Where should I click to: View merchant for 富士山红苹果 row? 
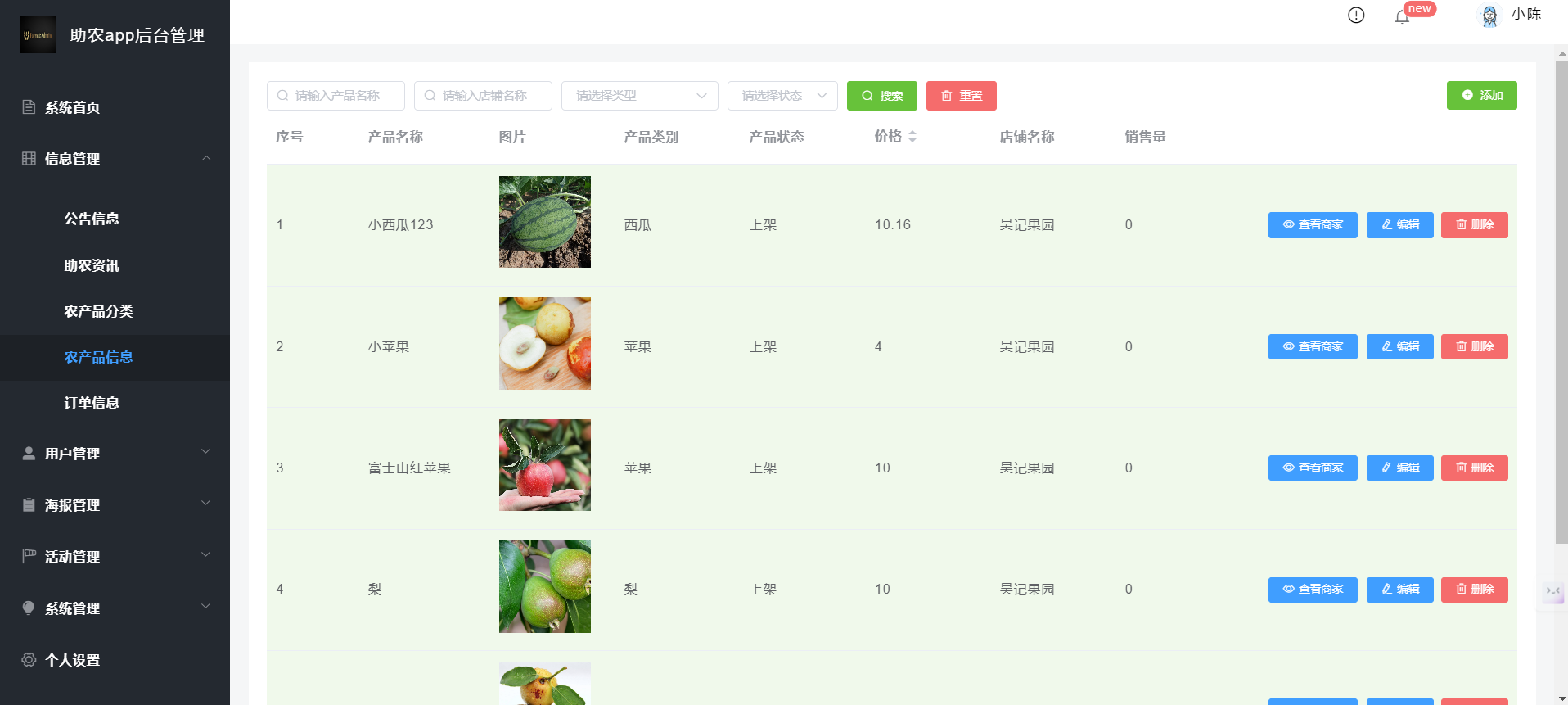click(x=1313, y=468)
